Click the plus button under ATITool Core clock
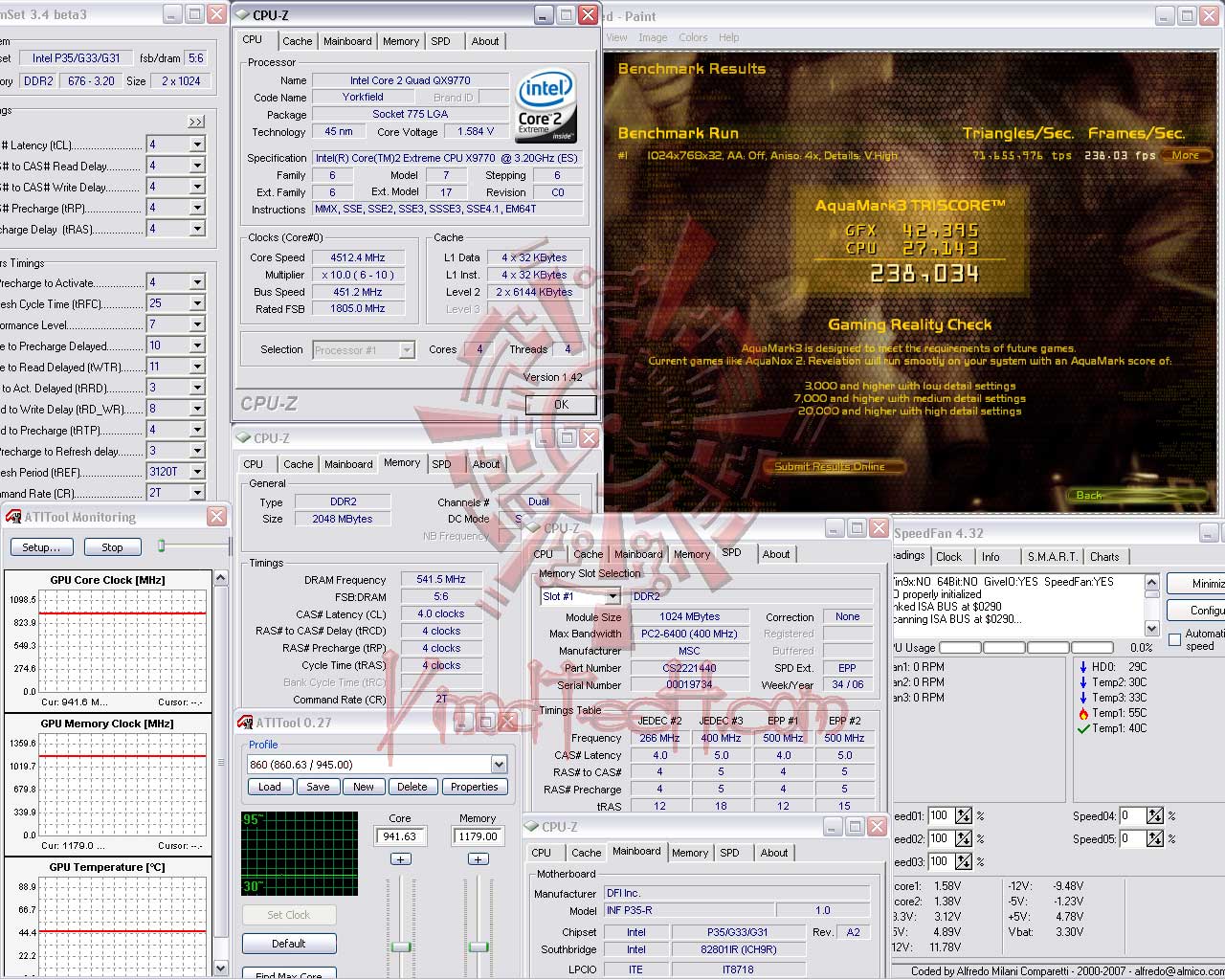 400,858
